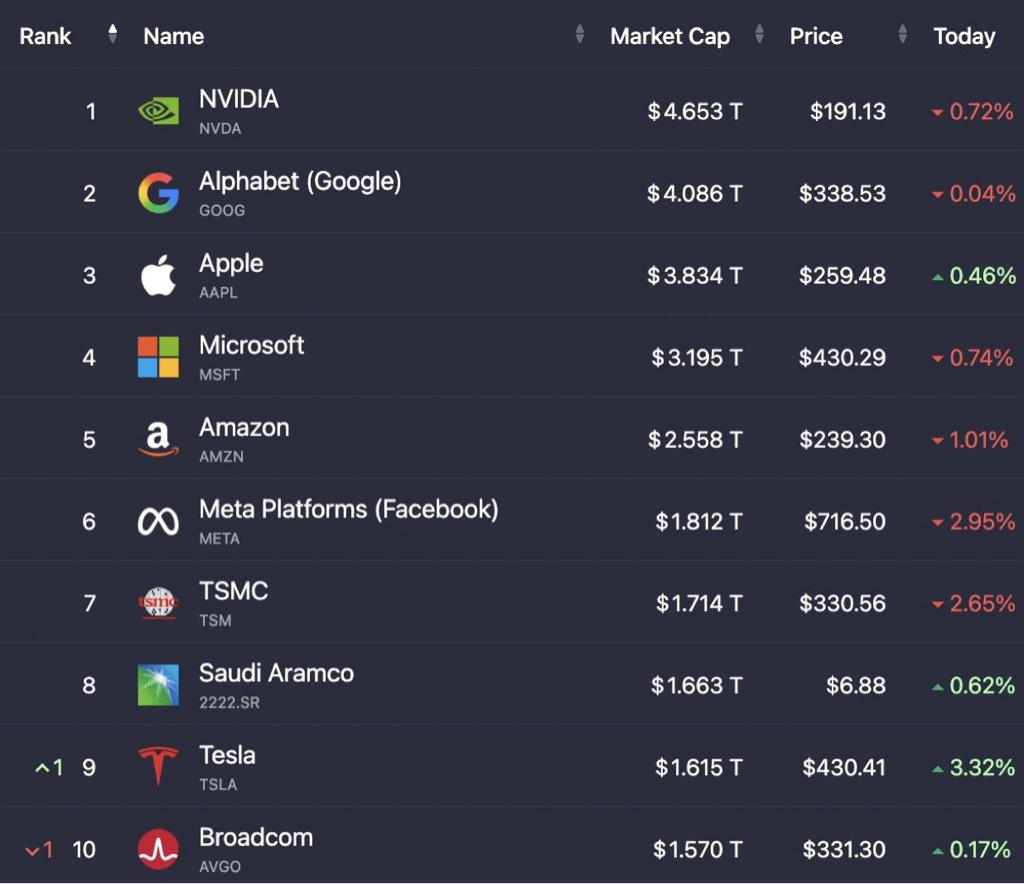Screen dimensions: 1024x884
Task: Click Broadcom's $1.570 T market cap
Action: (x=697, y=849)
